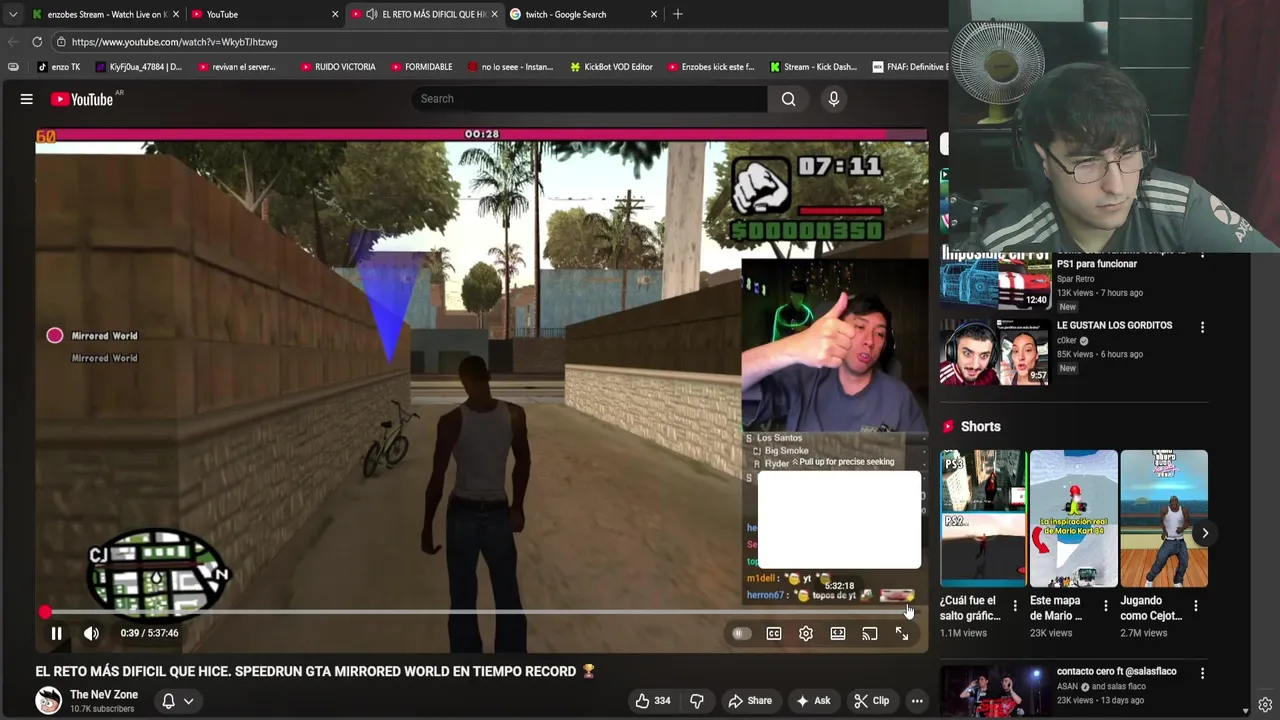This screenshot has height=720, width=1280.
Task: Go back with browser back arrow
Action: click(13, 42)
